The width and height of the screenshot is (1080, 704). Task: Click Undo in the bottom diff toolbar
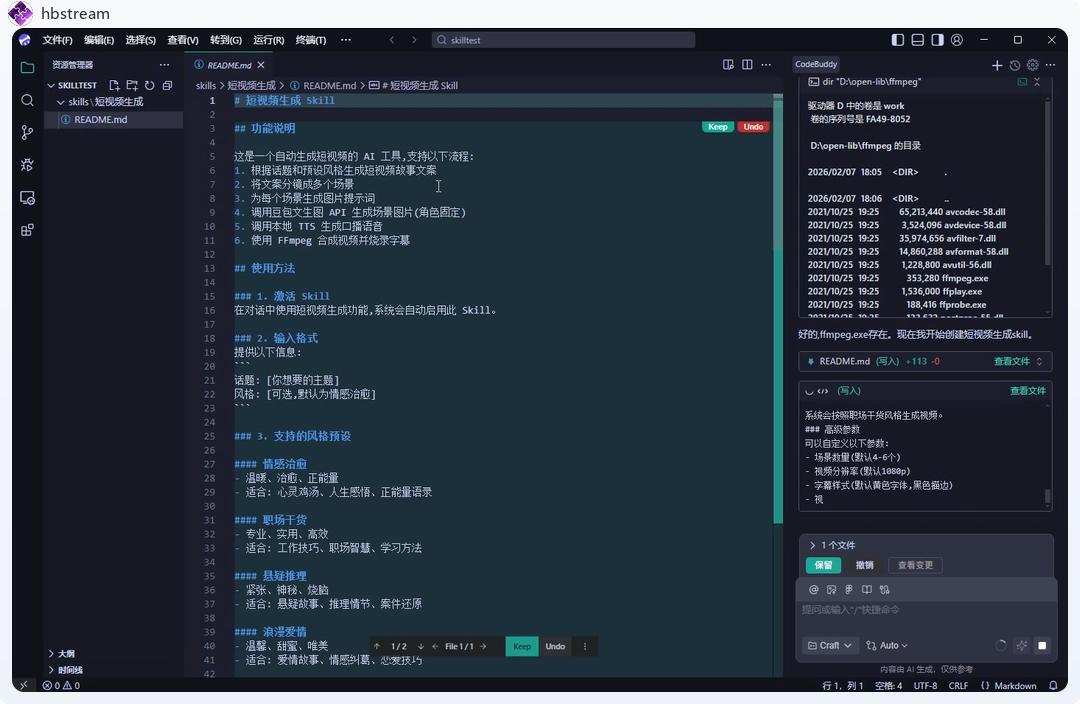555,646
